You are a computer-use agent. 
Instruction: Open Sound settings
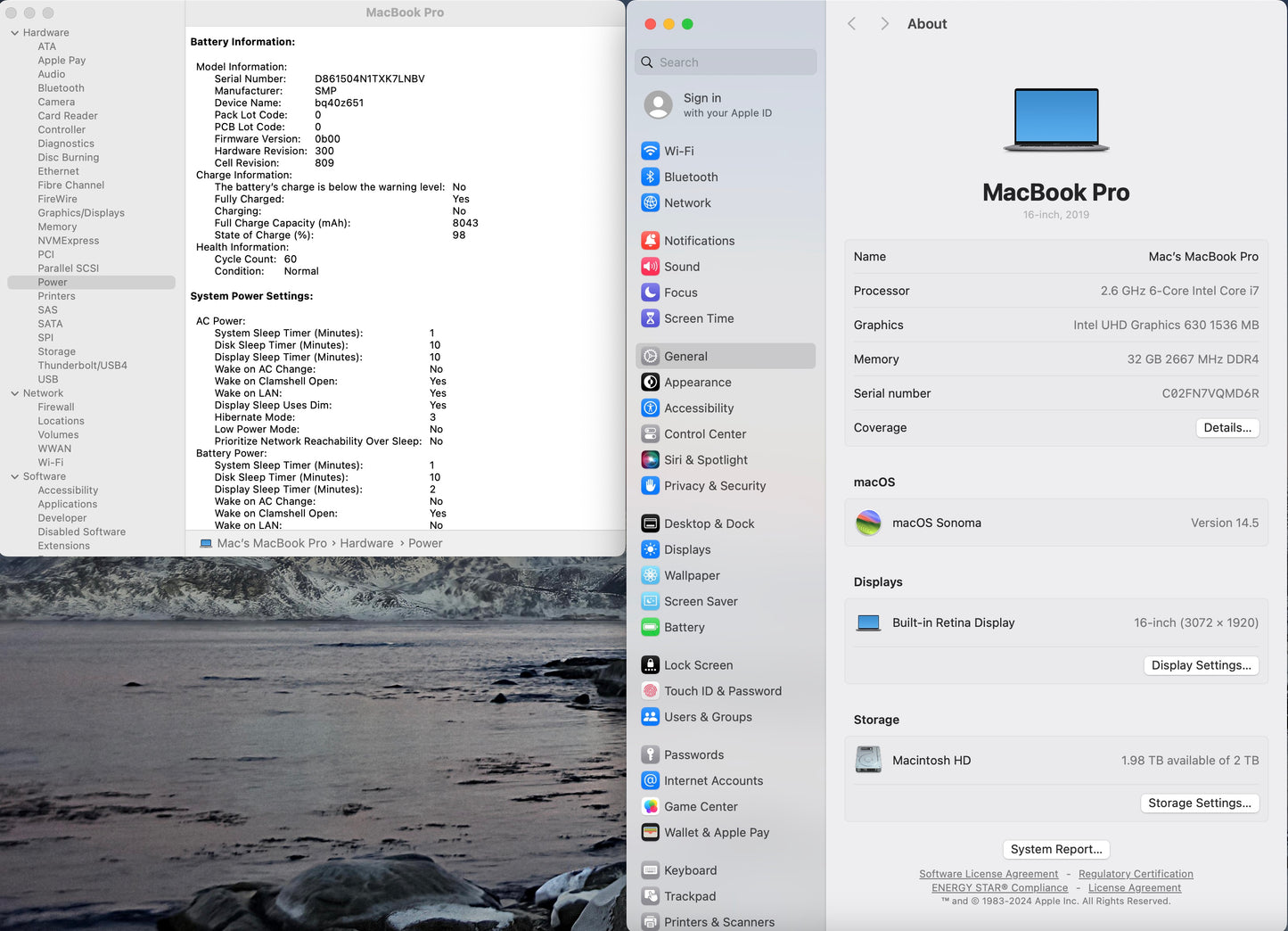pos(682,266)
